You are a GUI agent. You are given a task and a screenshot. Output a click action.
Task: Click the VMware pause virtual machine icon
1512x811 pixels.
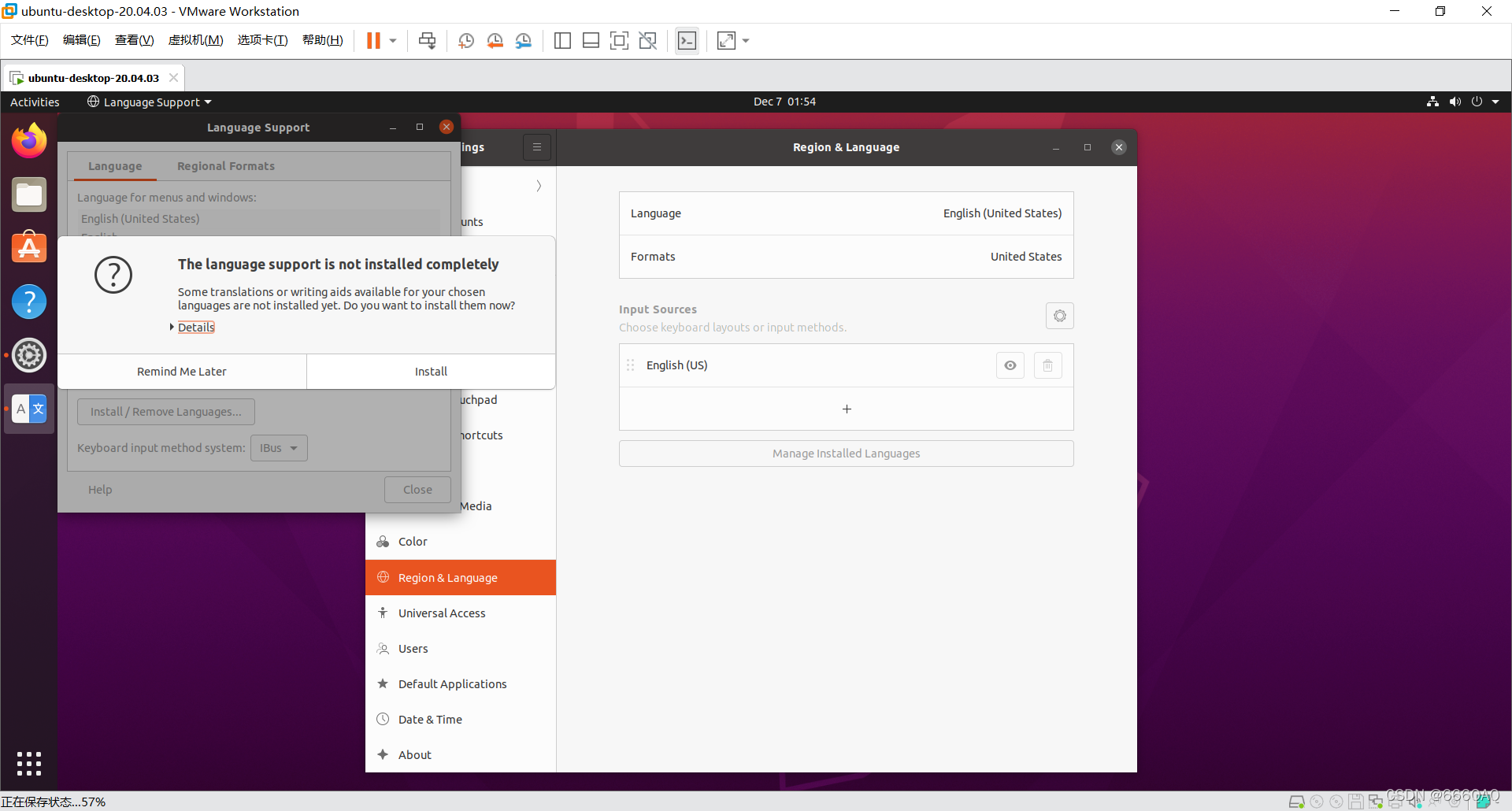click(373, 40)
